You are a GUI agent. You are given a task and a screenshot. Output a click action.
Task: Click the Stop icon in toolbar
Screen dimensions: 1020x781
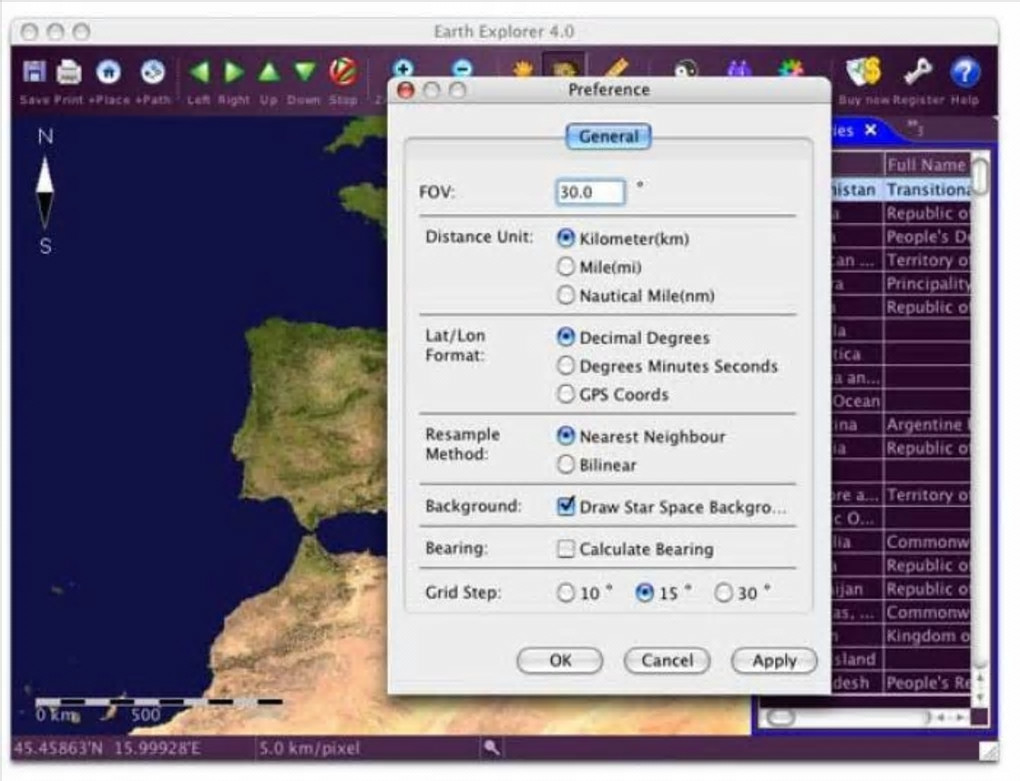(x=343, y=72)
